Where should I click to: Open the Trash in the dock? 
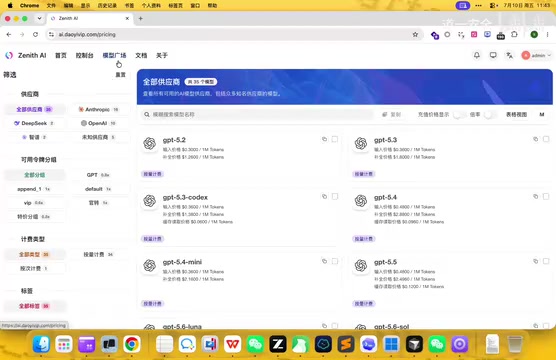click(515, 344)
